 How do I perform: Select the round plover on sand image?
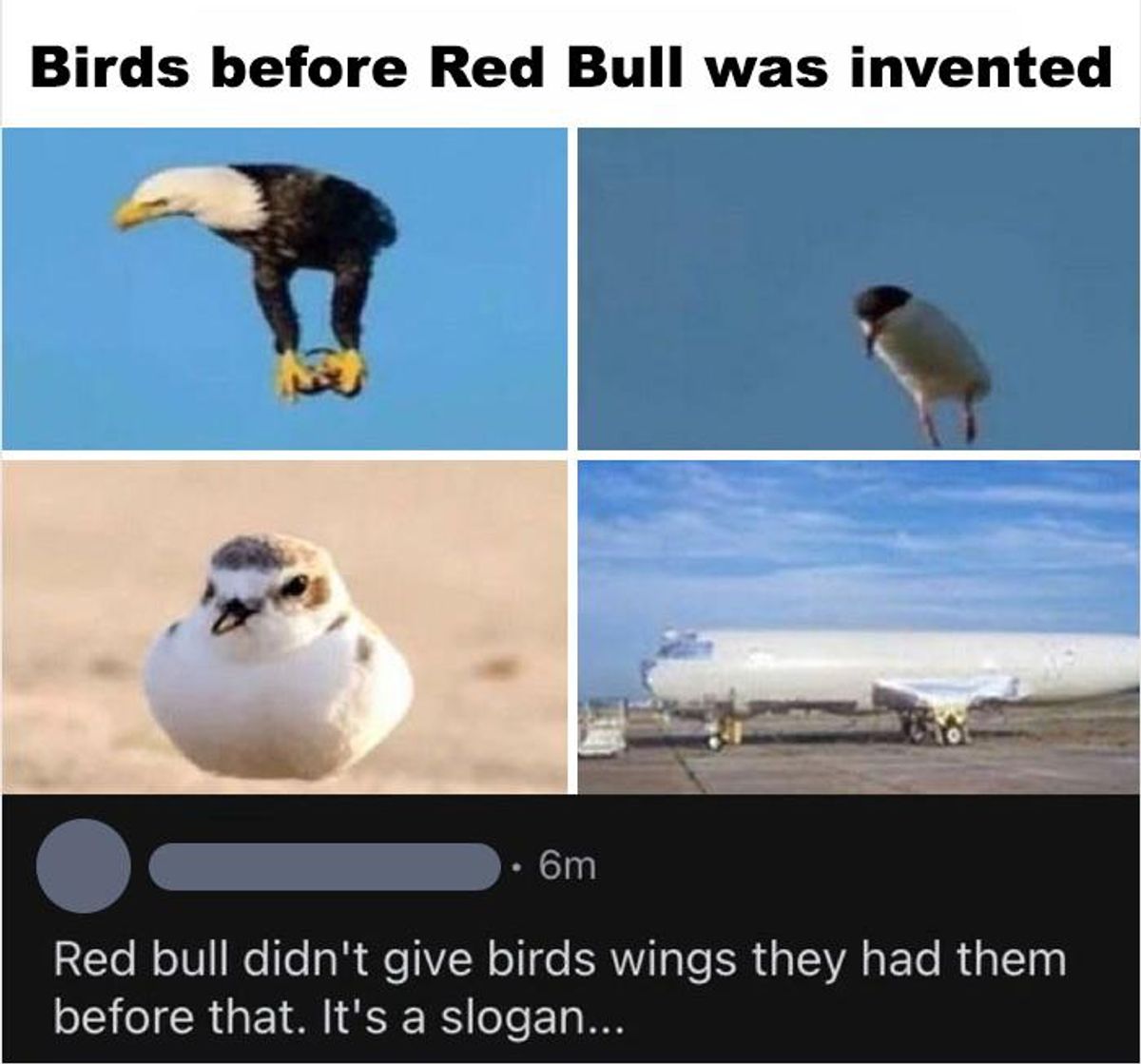[x=284, y=627]
